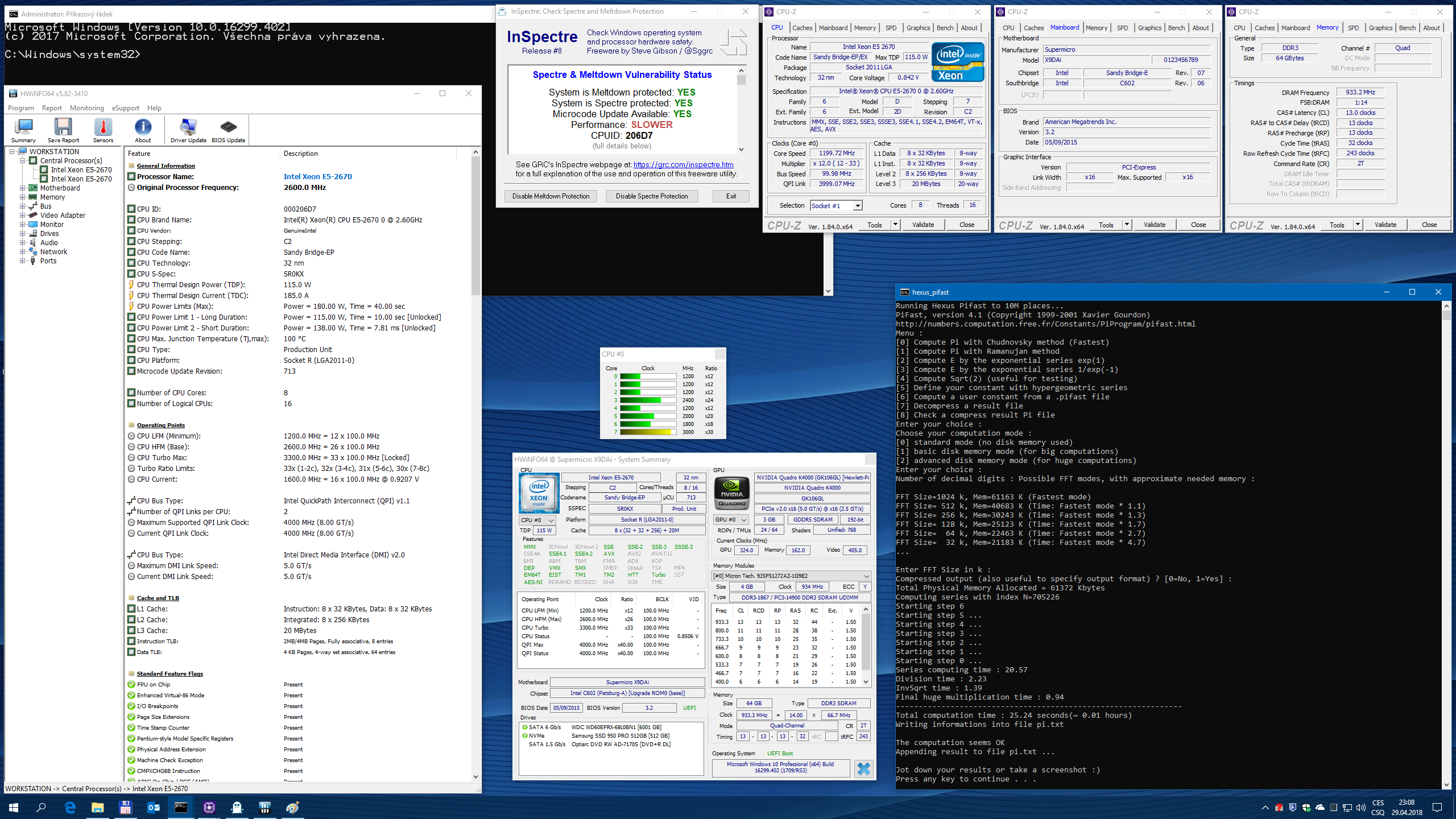Screen dimensions: 1456x819
Task: Switch to InSpectre ghost taskbar icon
Action: point(237,807)
